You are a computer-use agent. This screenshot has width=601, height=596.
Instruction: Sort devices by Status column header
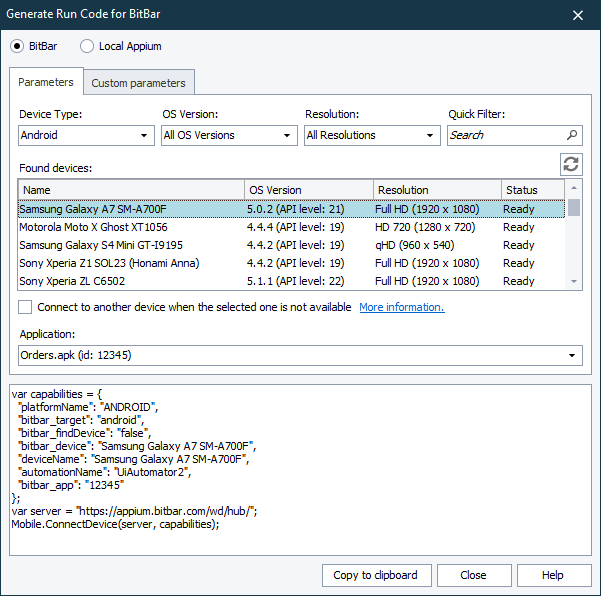click(533, 190)
